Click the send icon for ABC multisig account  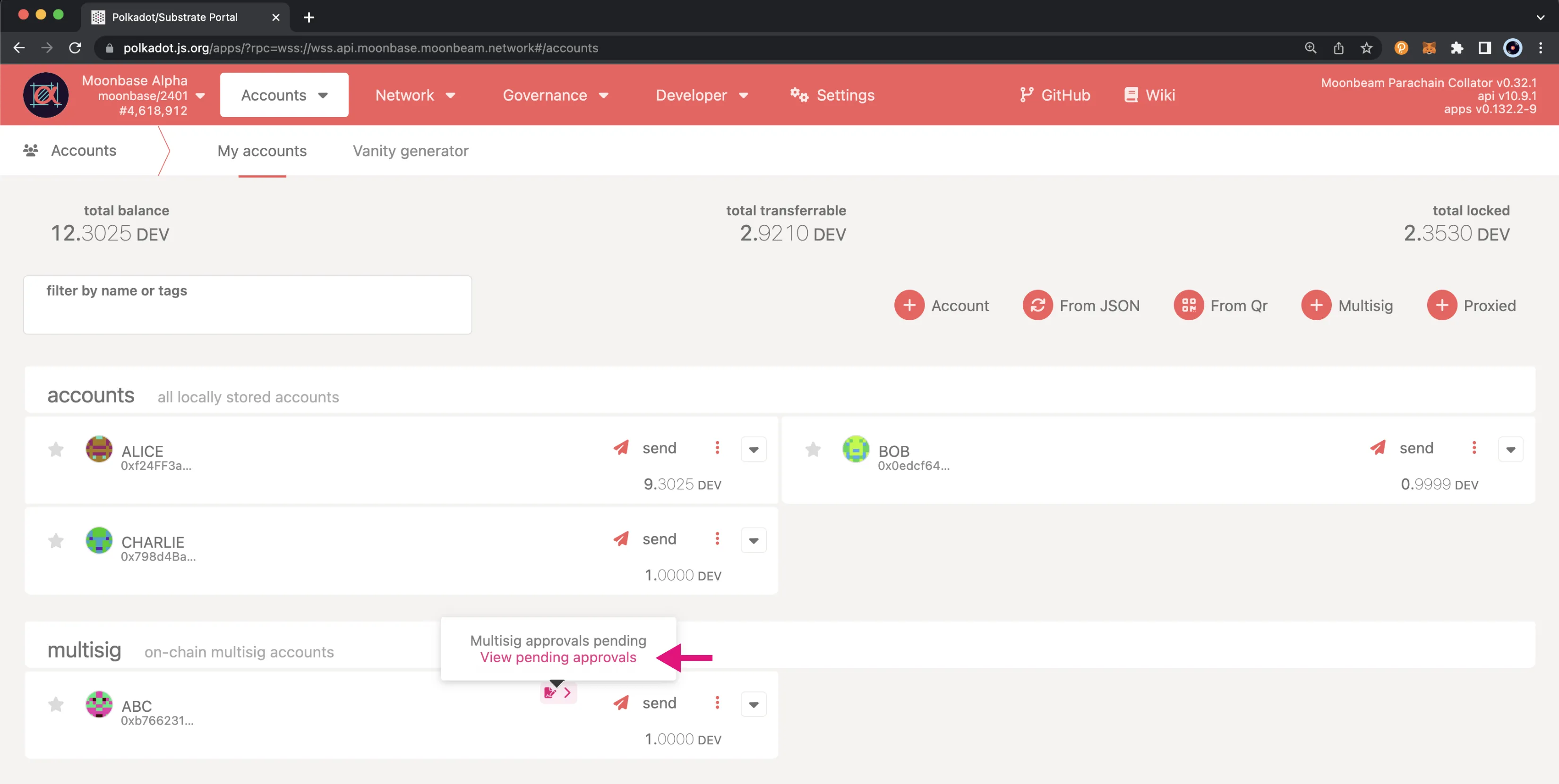pyautogui.click(x=621, y=703)
